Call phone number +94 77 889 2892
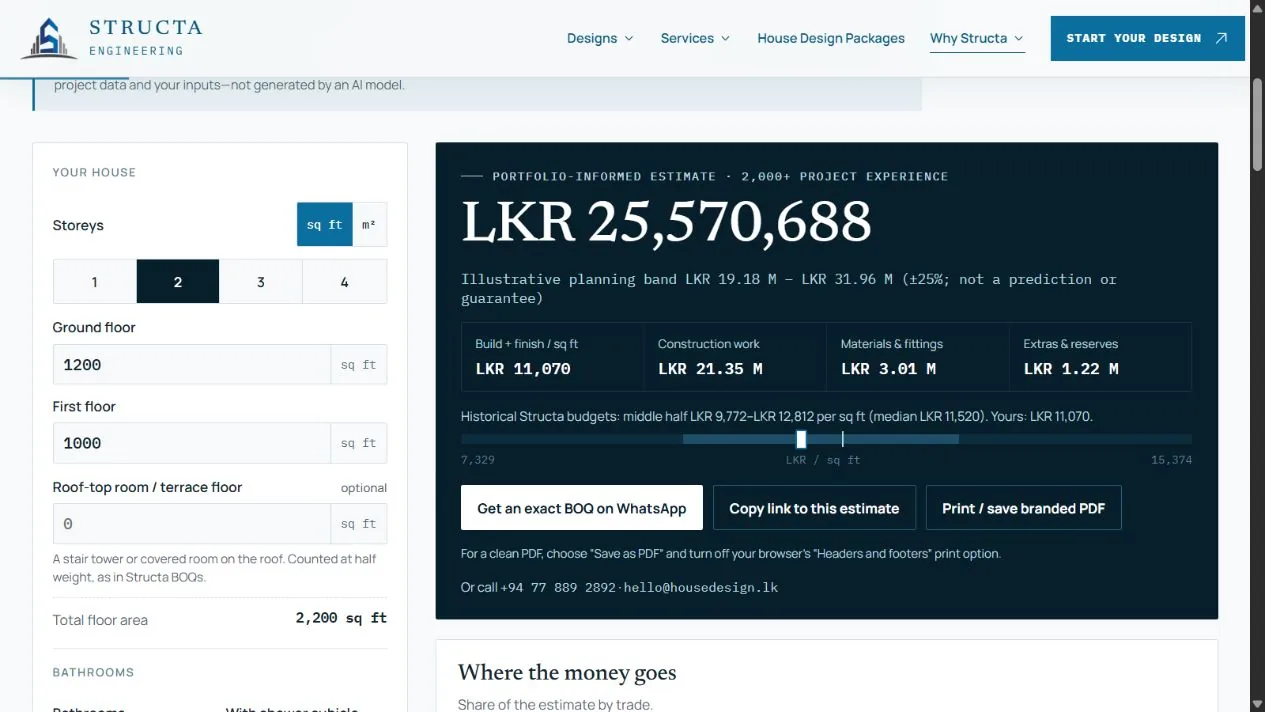 coord(558,587)
